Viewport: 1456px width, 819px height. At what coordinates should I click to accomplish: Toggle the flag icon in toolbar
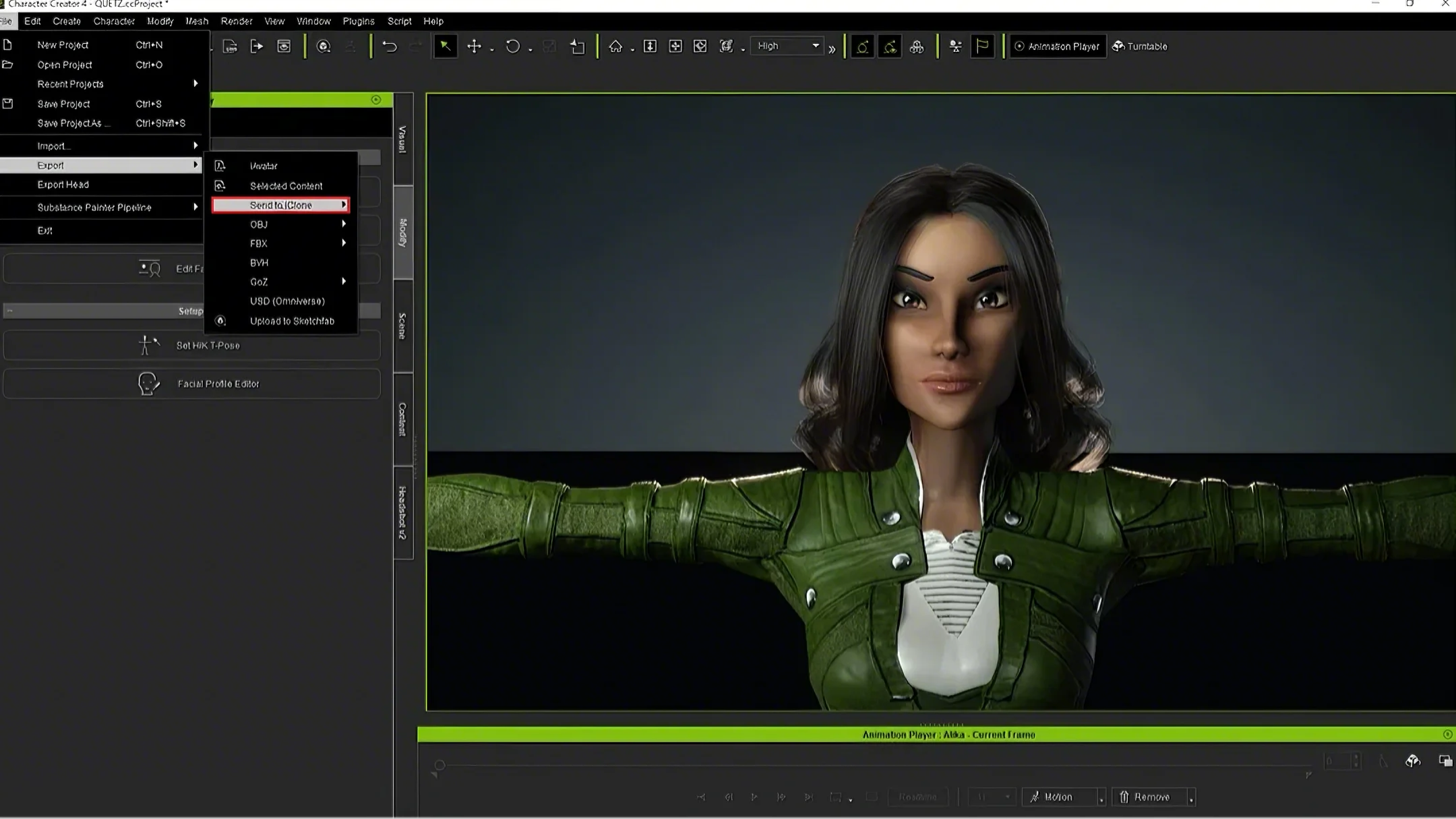[x=982, y=47]
